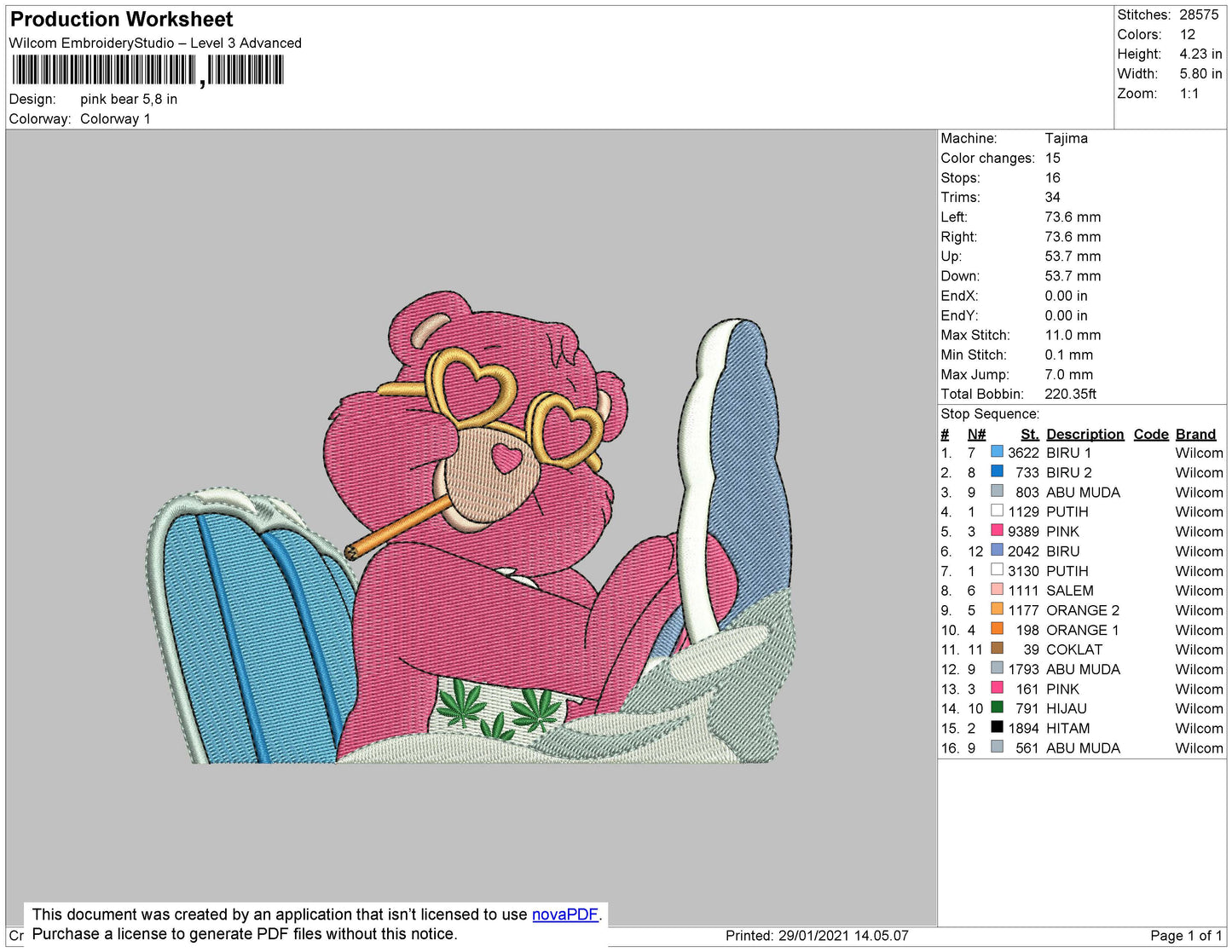Open the novaPDF link in the notice

coord(565,914)
